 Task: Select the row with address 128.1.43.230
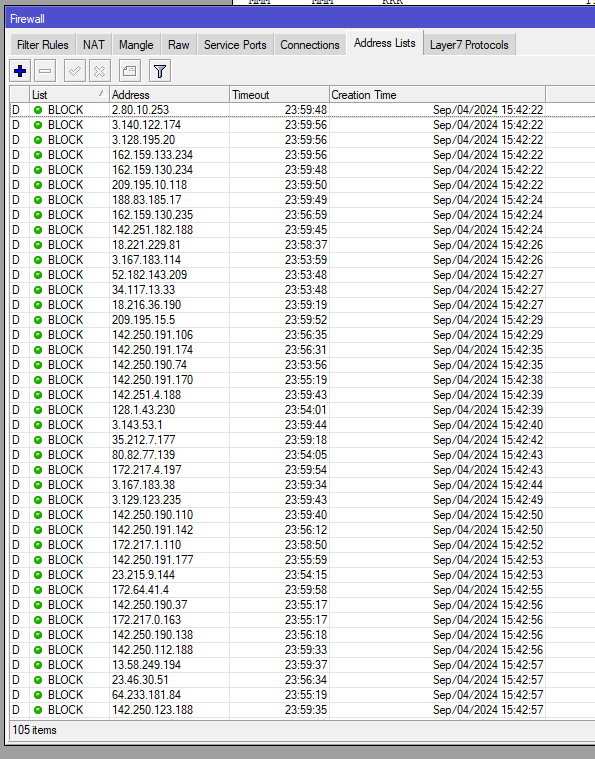pyautogui.click(x=302, y=410)
